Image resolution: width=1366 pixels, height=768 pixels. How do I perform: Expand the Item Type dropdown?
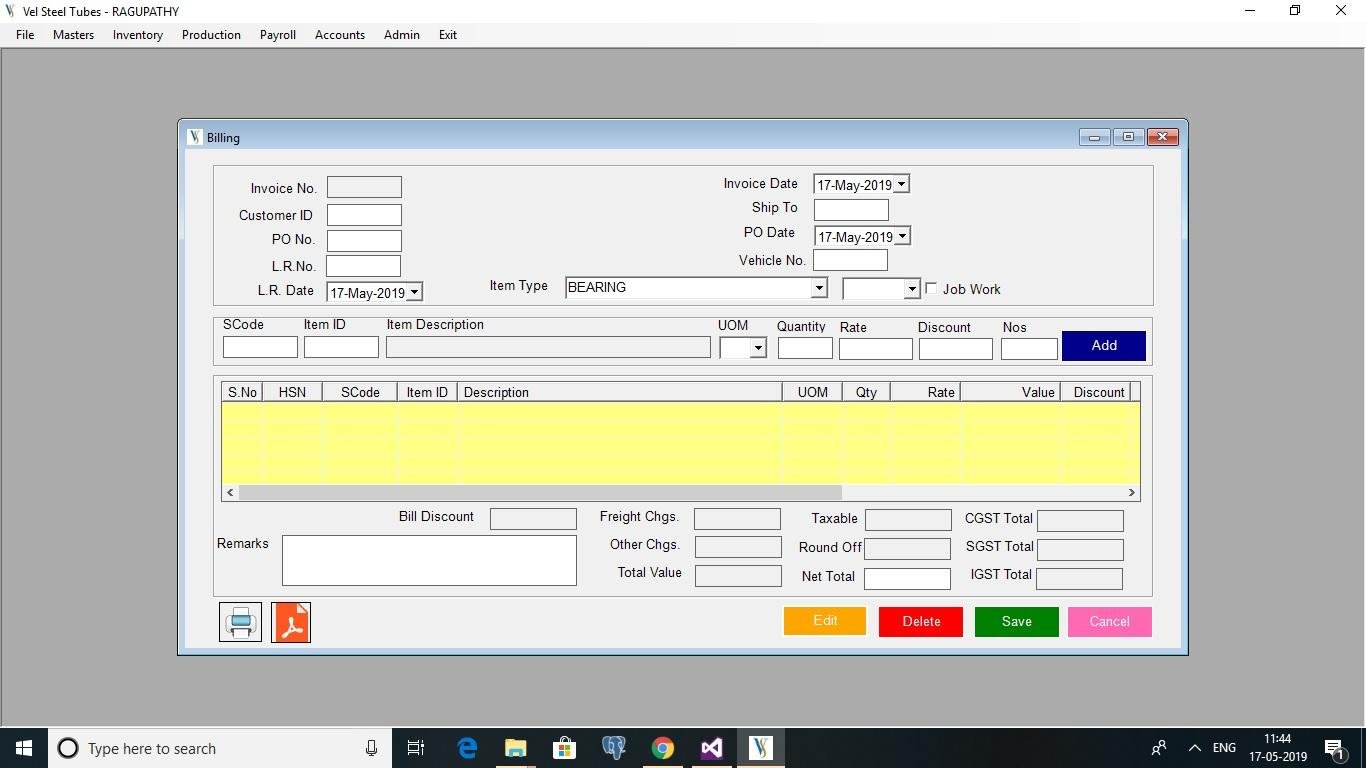(x=818, y=288)
